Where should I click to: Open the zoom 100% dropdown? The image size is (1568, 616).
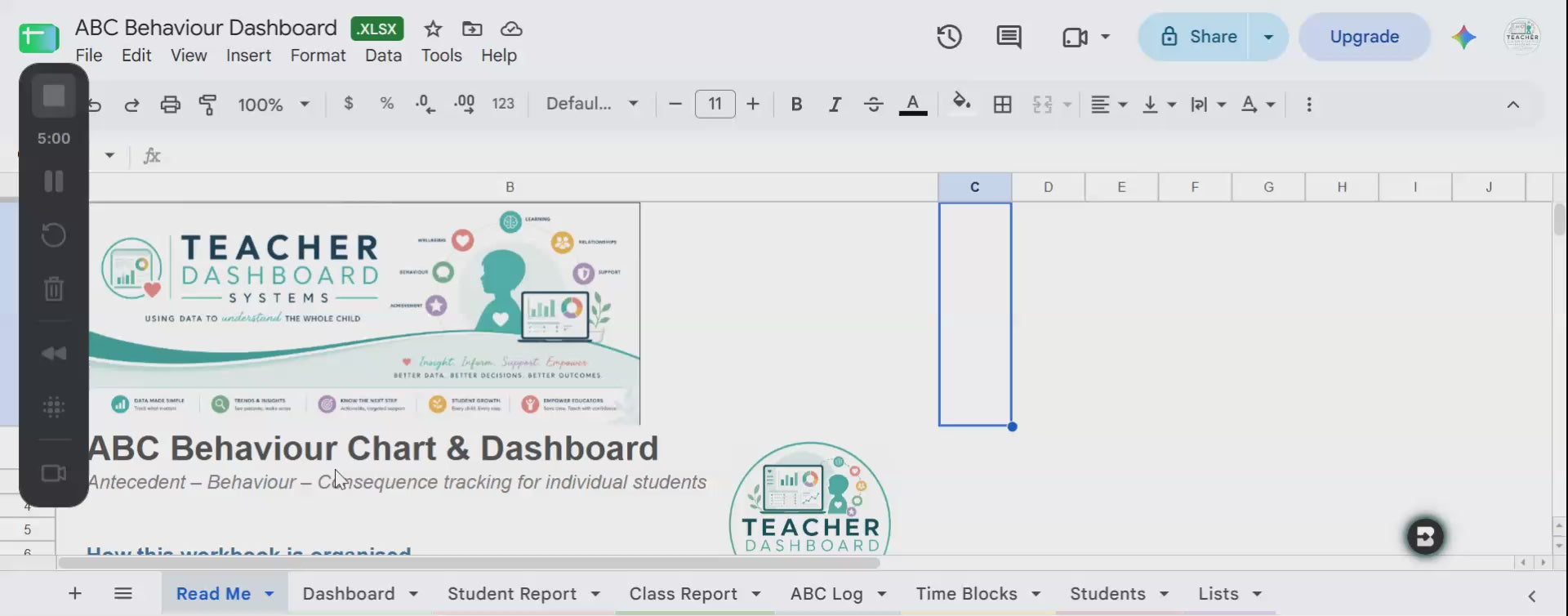click(274, 105)
